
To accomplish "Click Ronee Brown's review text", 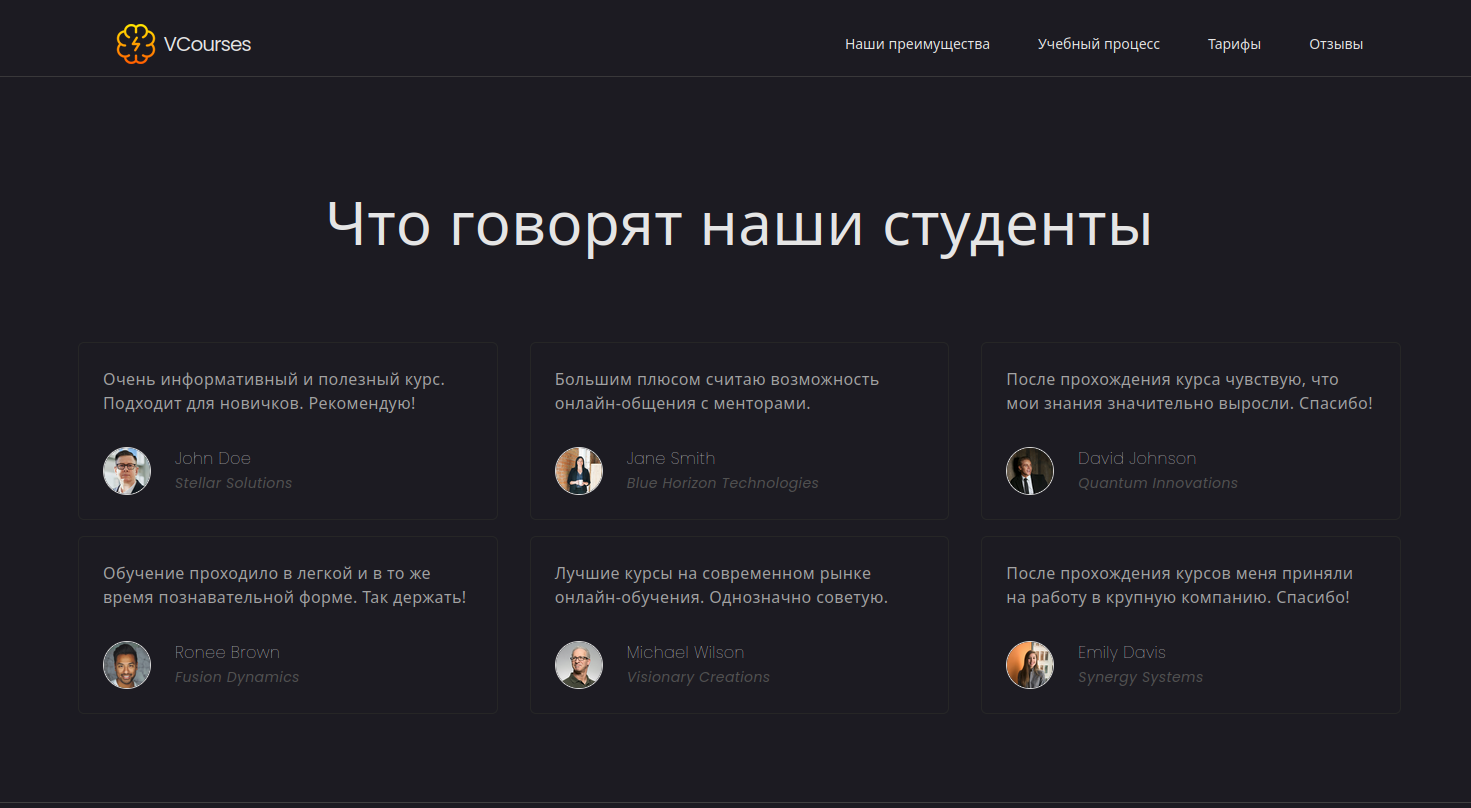I will point(284,586).
